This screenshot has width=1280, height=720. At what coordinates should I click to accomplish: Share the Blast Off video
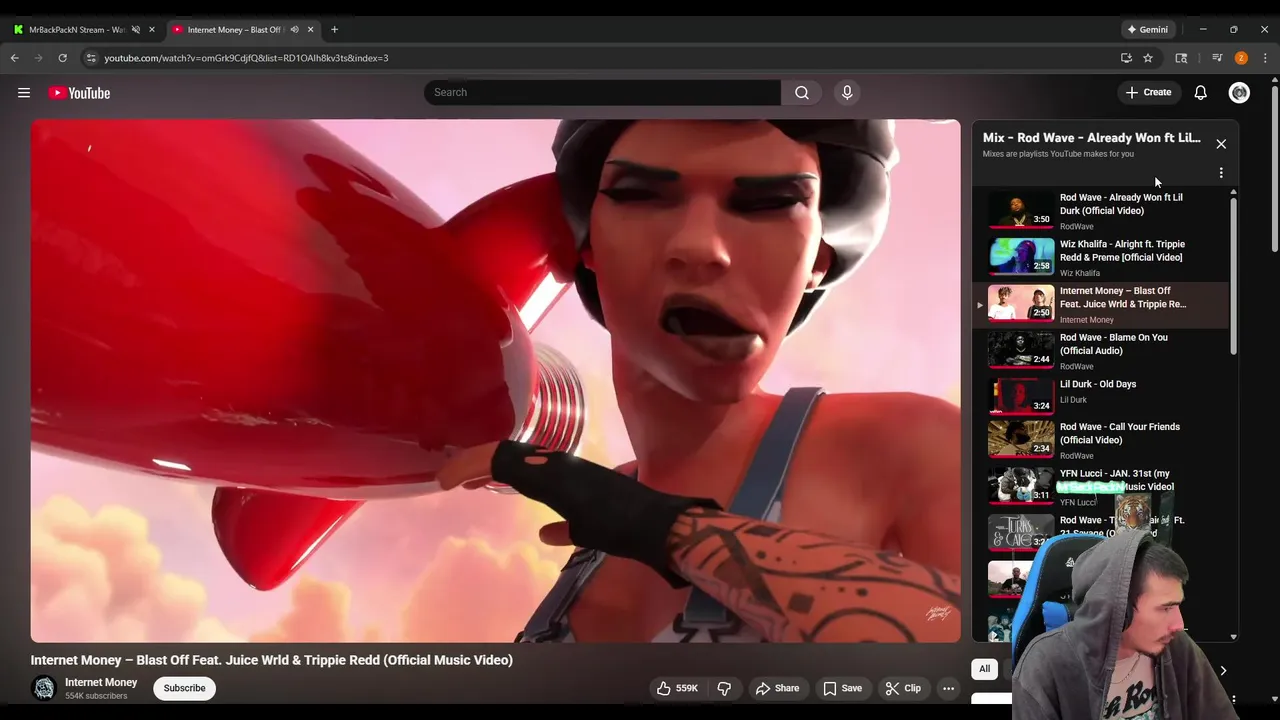tap(777, 688)
